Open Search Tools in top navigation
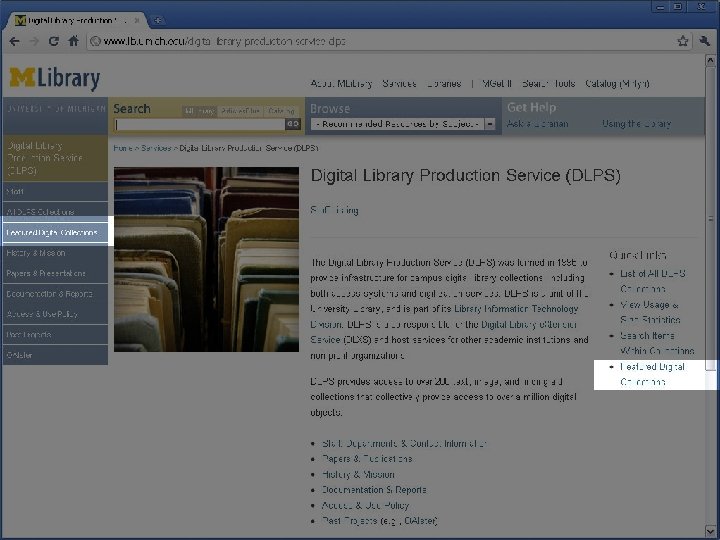720x540 pixels. [x=548, y=84]
